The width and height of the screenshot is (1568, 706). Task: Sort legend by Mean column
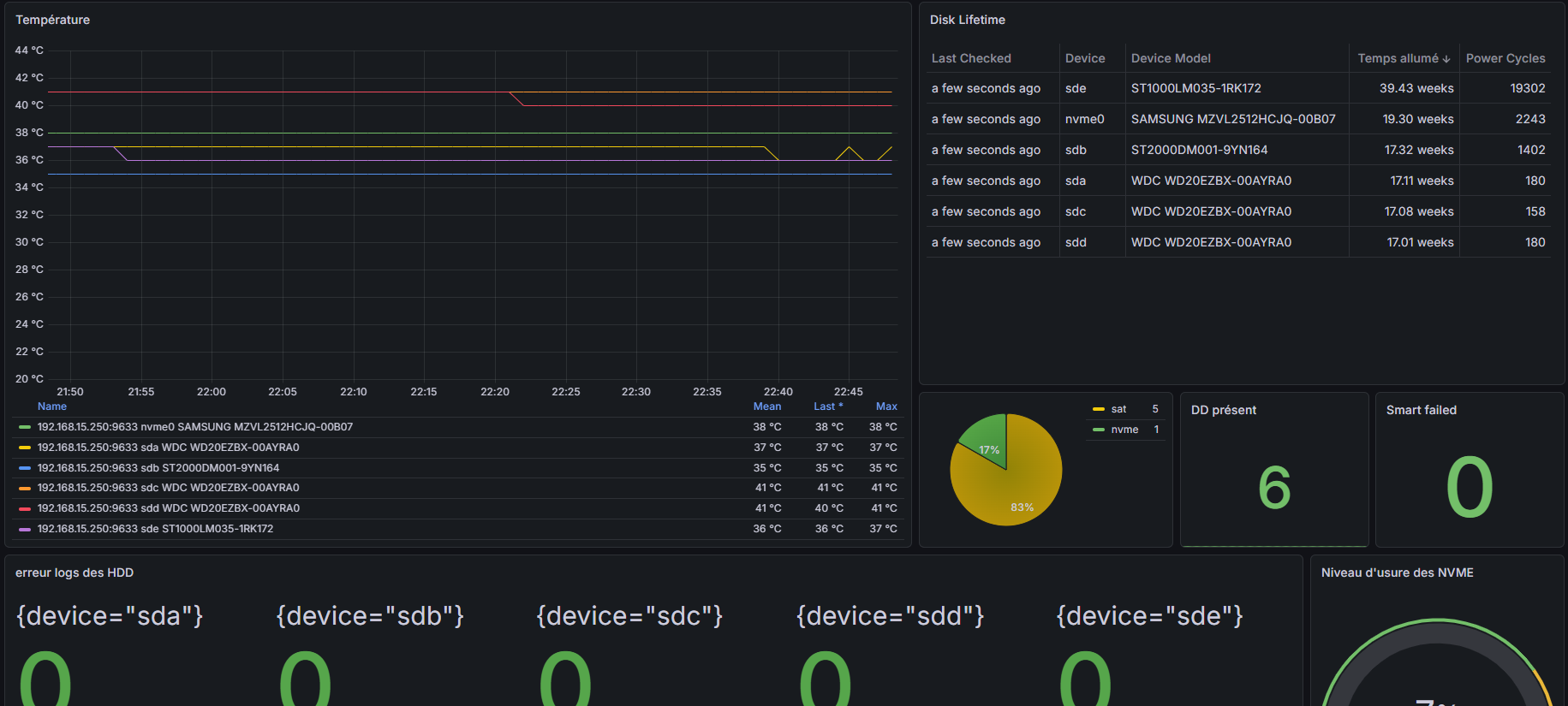point(767,406)
